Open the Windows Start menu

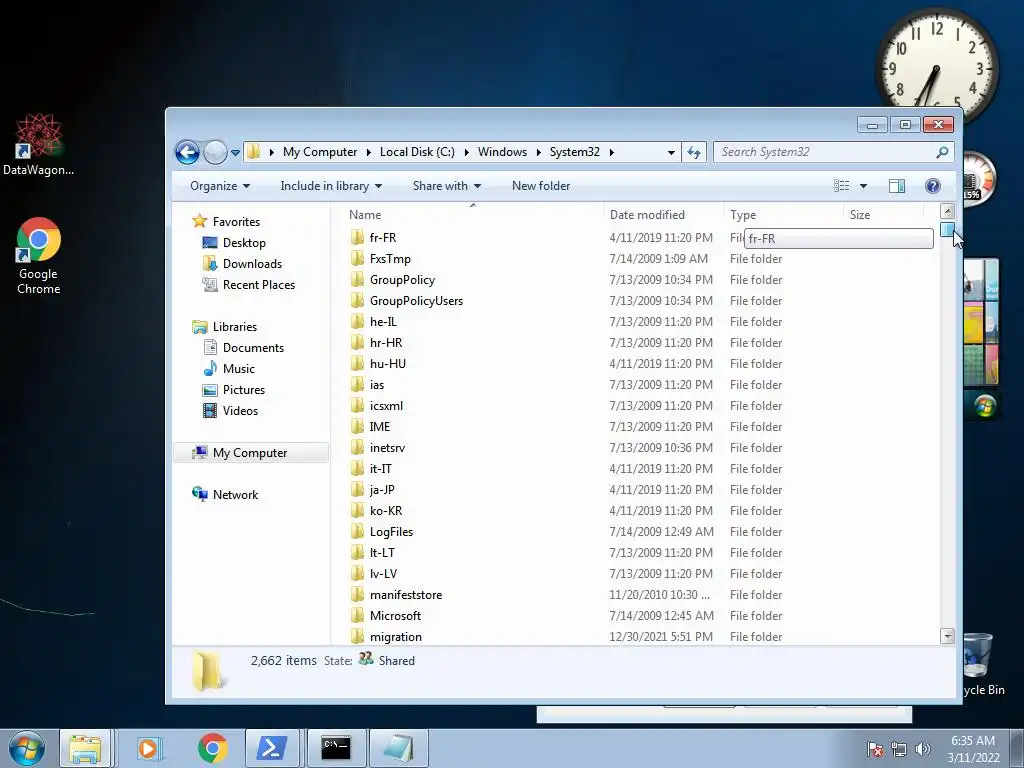pyautogui.click(x=26, y=748)
